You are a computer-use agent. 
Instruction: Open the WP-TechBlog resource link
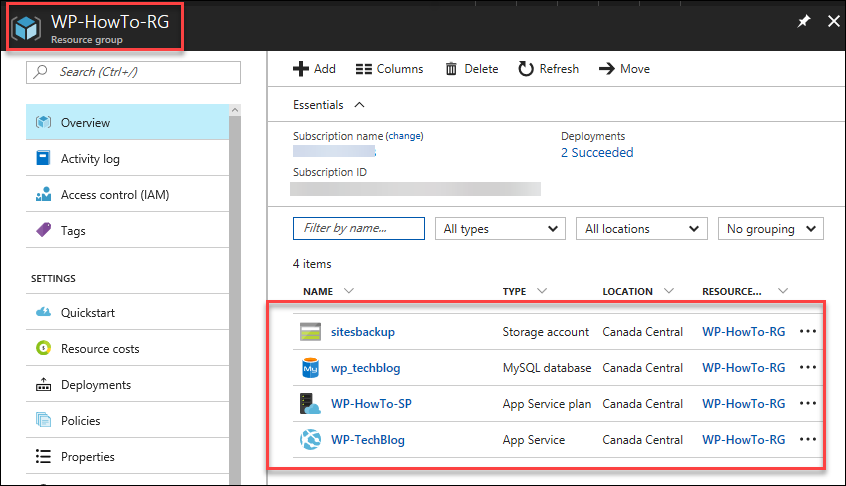367,440
